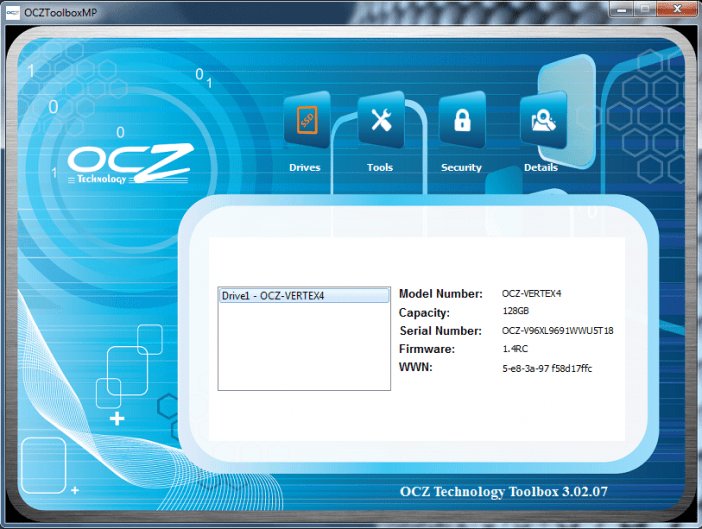The height and width of the screenshot is (529, 702).
Task: Click the OCZ app icon in title bar
Action: click(13, 13)
